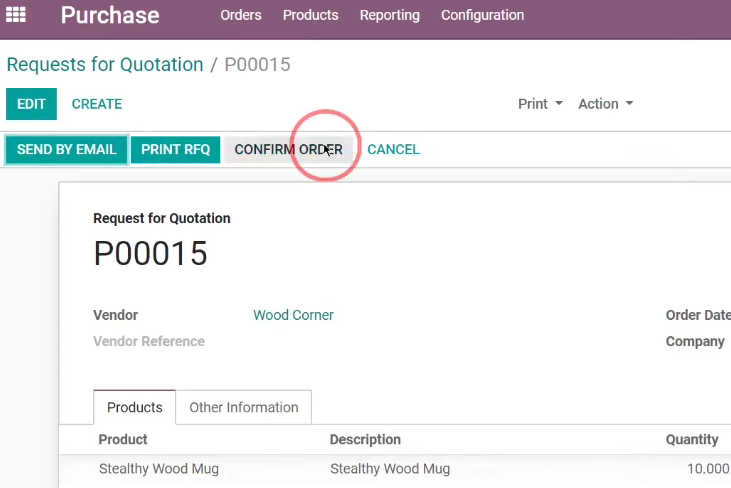Image resolution: width=731 pixels, height=488 pixels.
Task: Click the Company field label
Action: 695,341
